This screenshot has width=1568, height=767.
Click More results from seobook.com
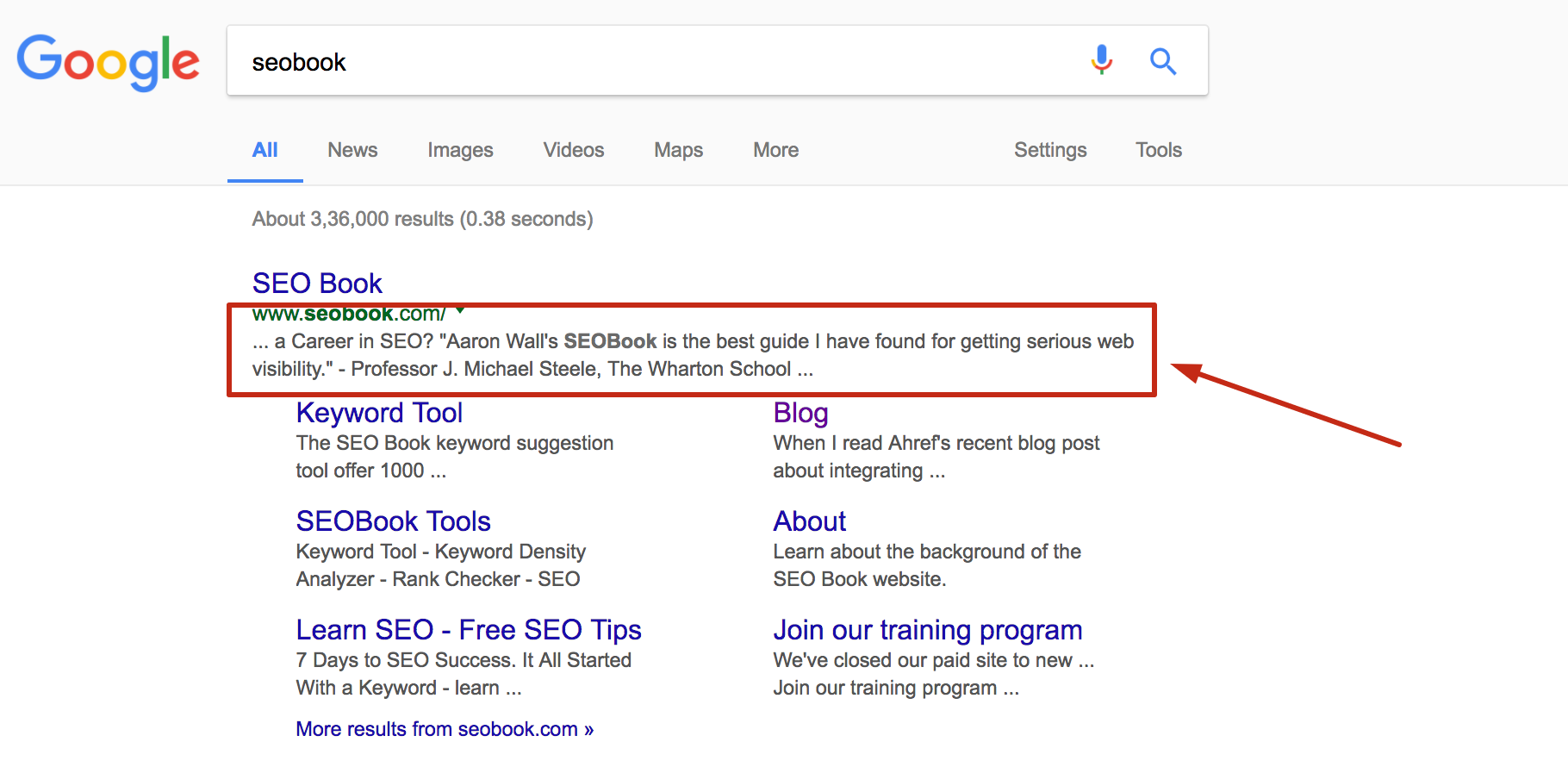click(445, 729)
